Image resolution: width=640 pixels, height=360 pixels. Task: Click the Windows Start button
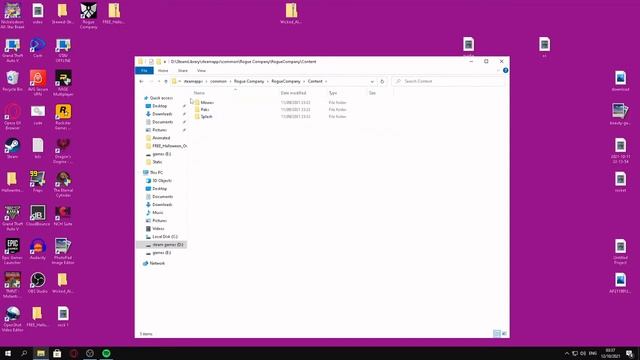8,353
